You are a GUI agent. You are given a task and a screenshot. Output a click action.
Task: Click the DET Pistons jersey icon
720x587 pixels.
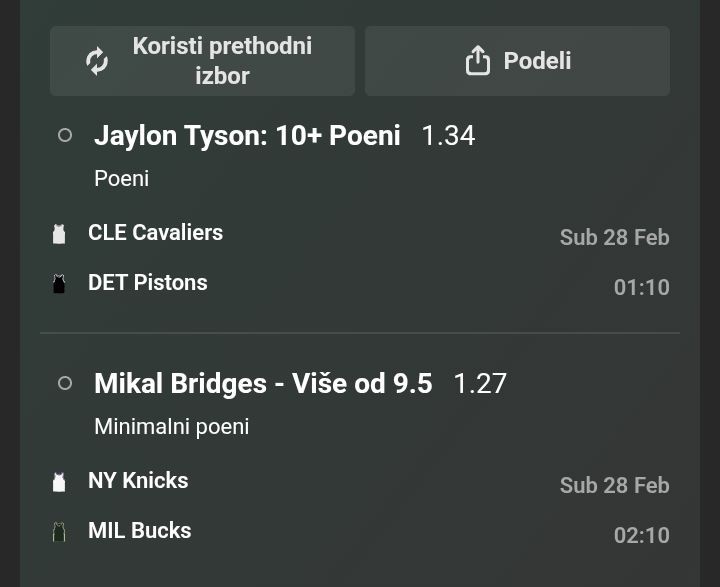point(59,284)
